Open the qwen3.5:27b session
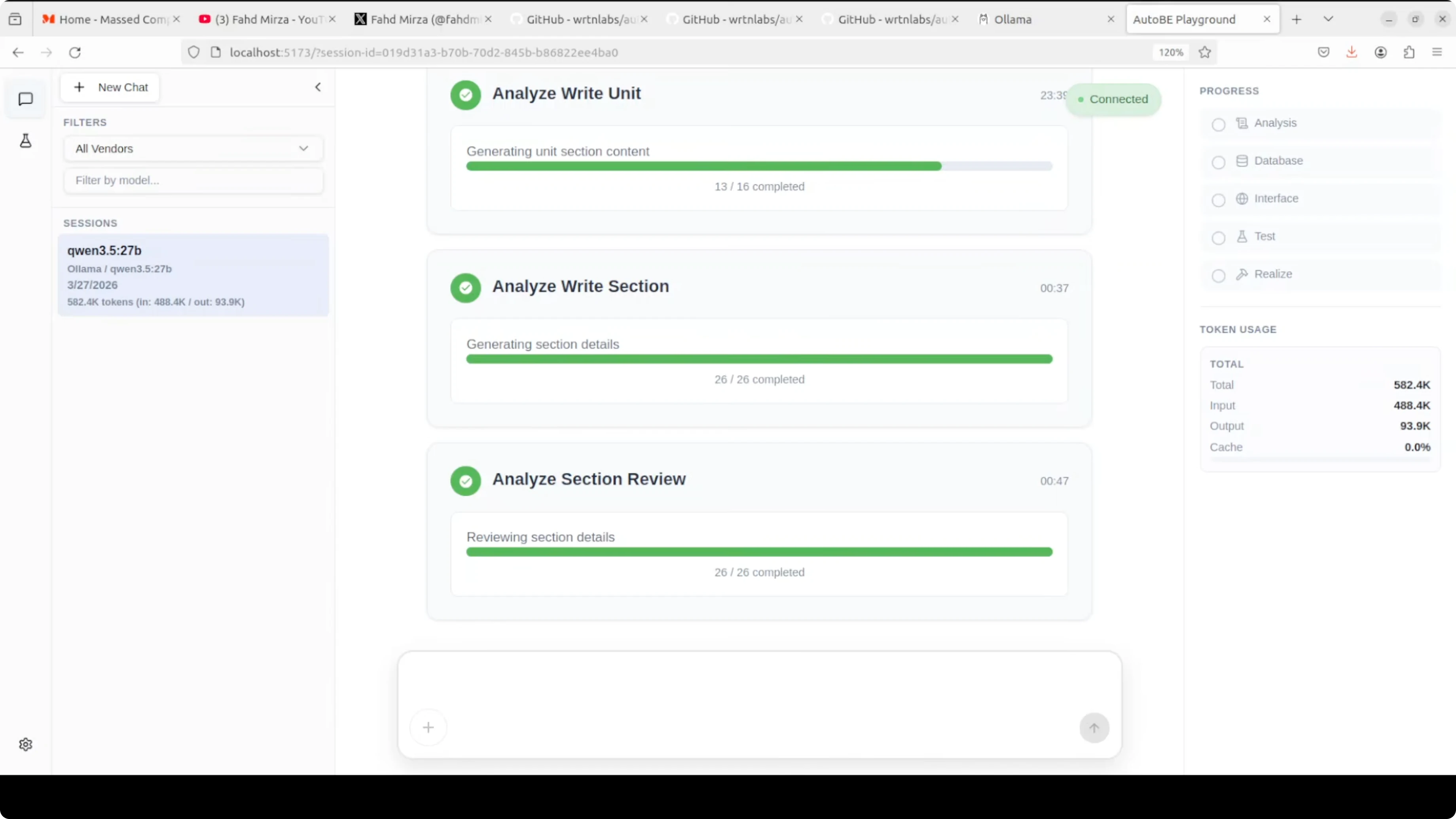The image size is (1456, 819). [x=193, y=275]
